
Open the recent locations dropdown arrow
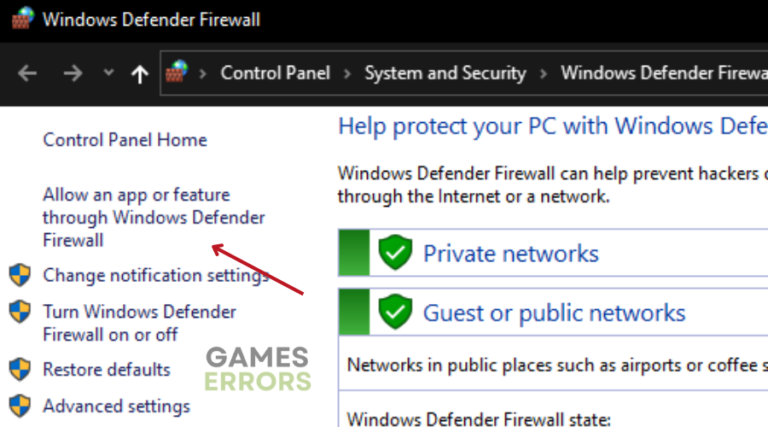tap(108, 73)
